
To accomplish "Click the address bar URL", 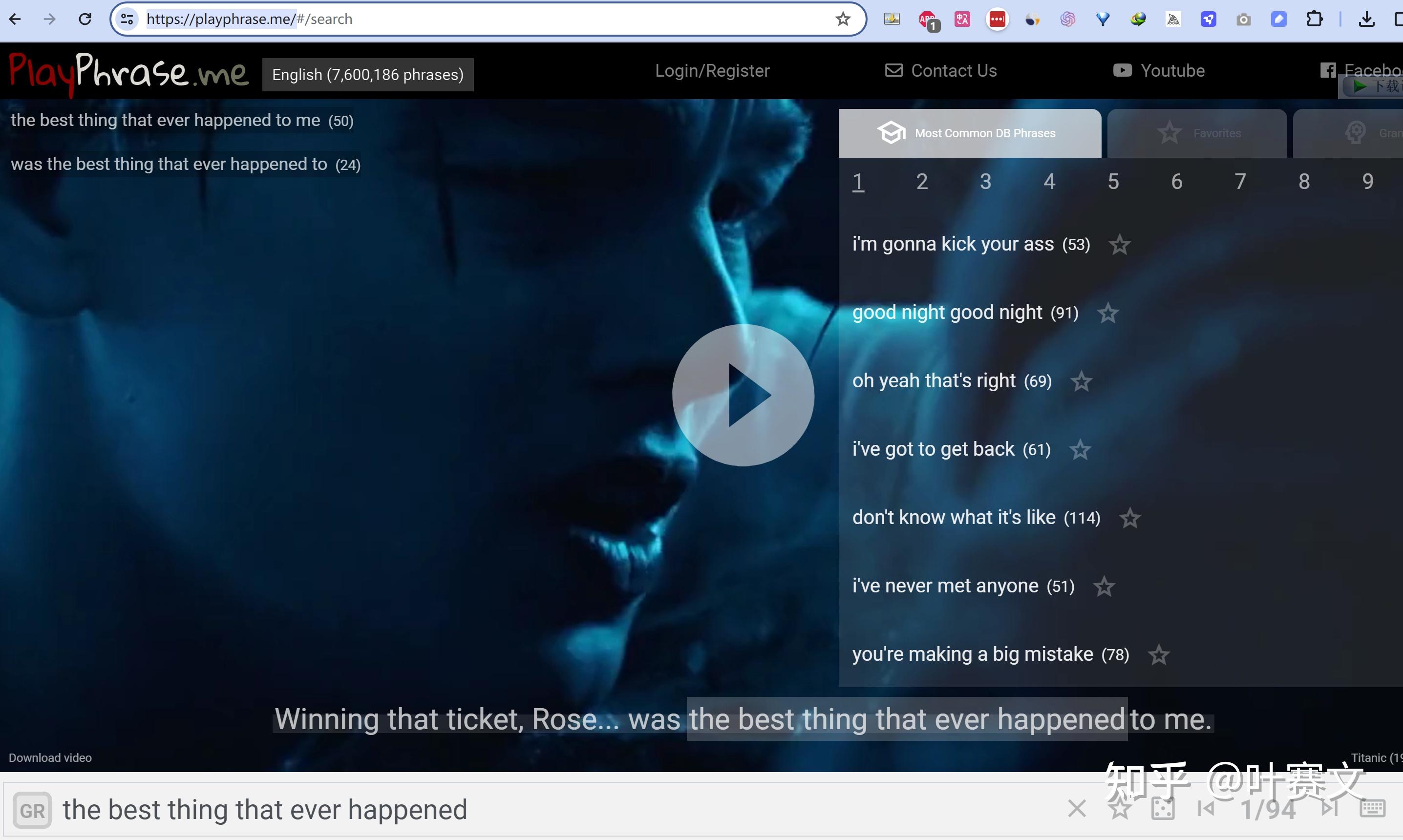I will [249, 19].
